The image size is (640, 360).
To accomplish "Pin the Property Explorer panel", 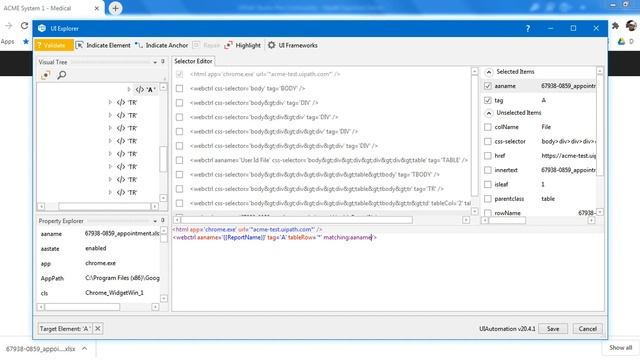I will [x=163, y=220].
